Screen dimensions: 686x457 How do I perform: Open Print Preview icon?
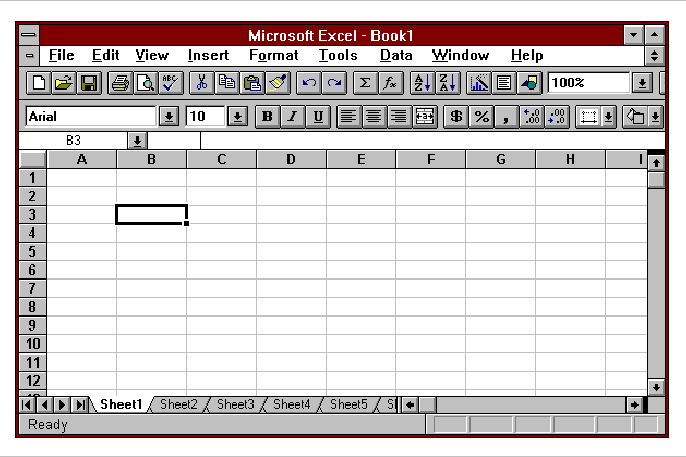pos(146,83)
